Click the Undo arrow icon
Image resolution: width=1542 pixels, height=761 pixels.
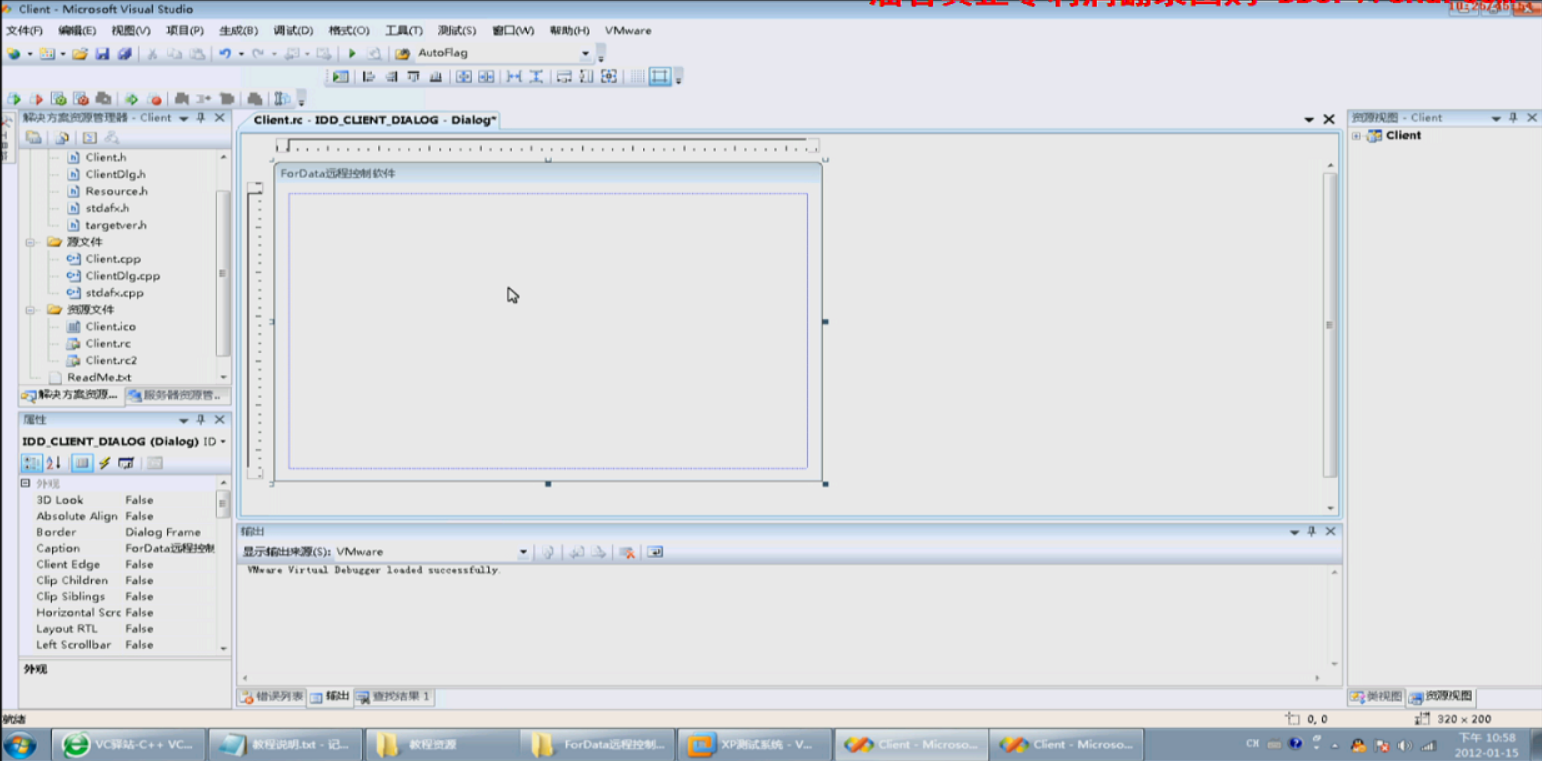pyautogui.click(x=224, y=54)
